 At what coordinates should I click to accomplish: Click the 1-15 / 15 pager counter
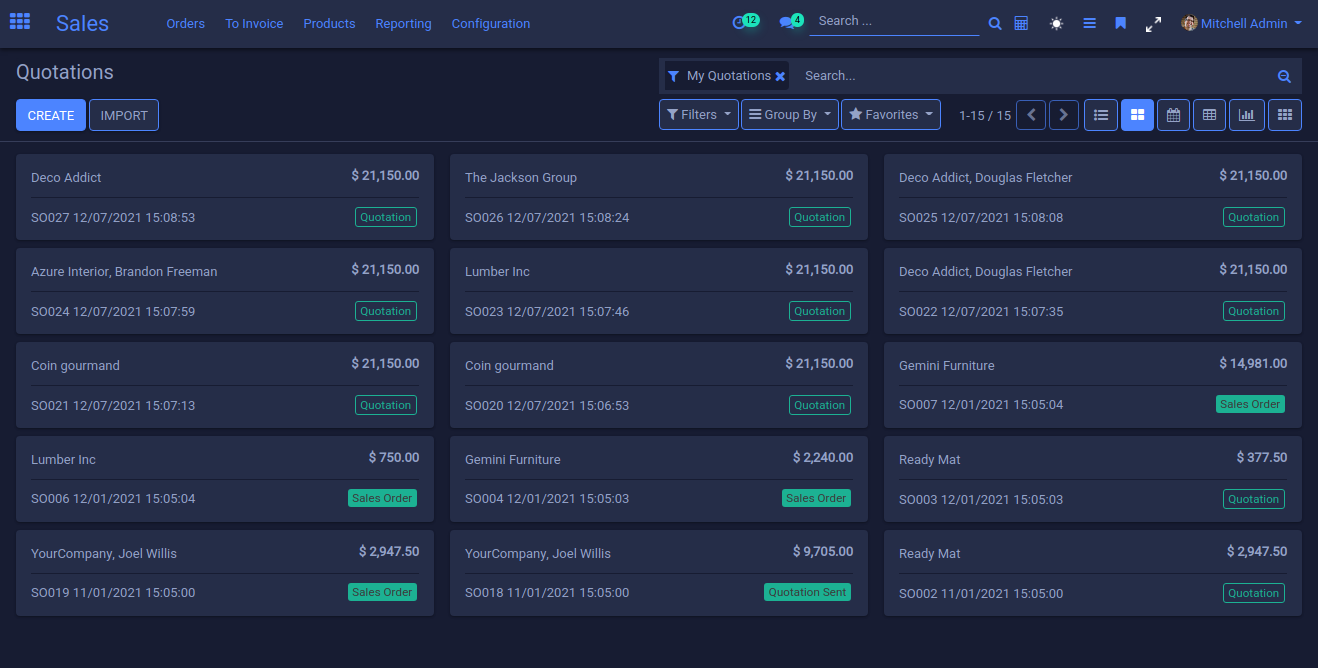[985, 116]
